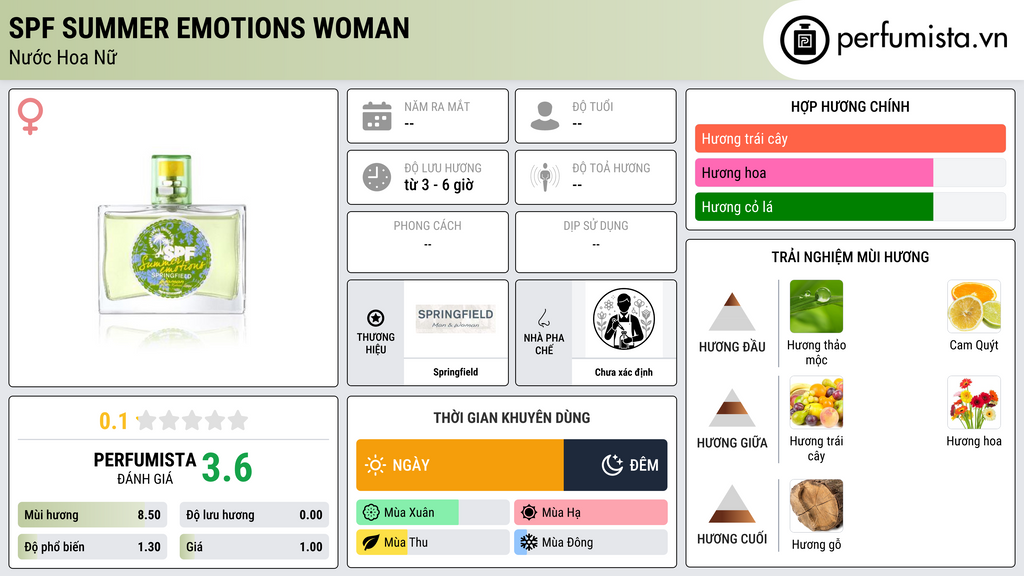Click the Nước Hoa Nữ subtitle

tap(63, 57)
